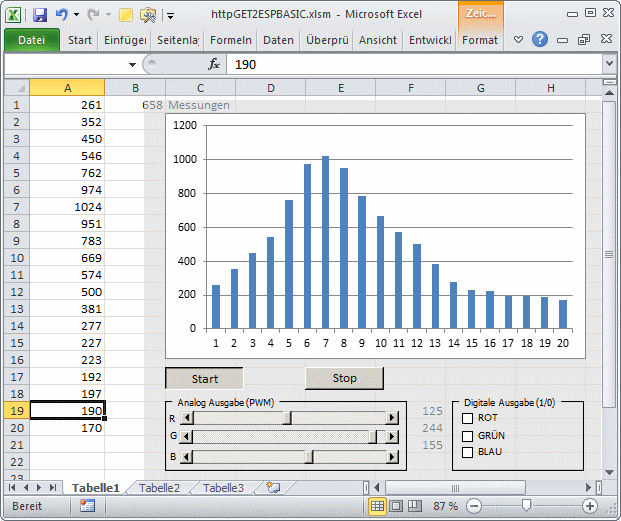Click the formula bar input showing 190

(x=414, y=64)
